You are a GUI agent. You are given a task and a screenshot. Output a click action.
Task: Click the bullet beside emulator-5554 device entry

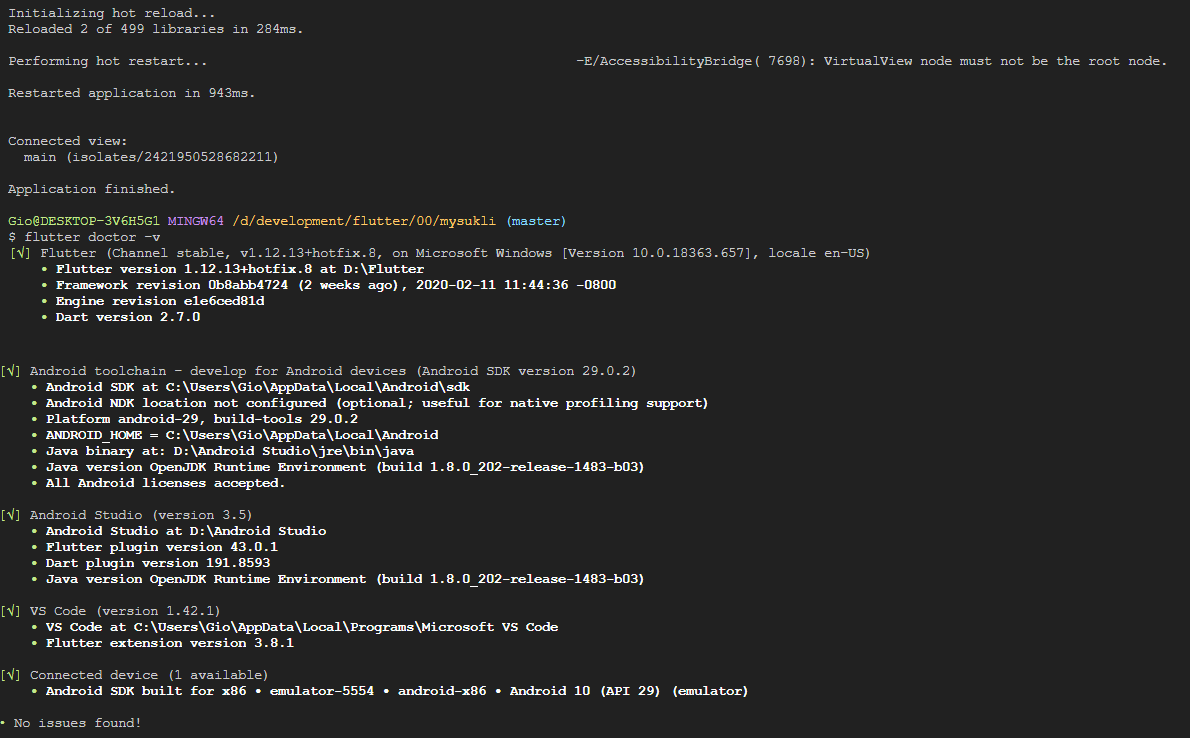pyautogui.click(x=34, y=690)
